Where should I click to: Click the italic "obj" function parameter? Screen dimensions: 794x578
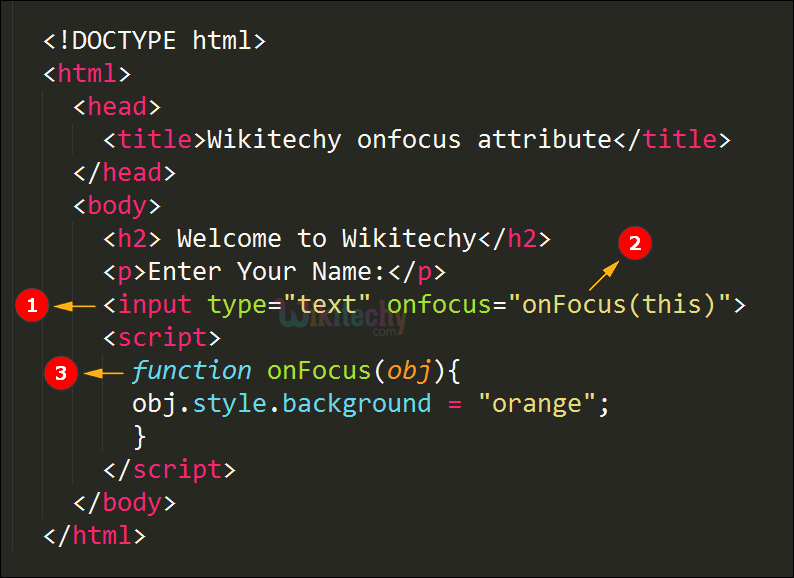pyautogui.click(x=409, y=371)
